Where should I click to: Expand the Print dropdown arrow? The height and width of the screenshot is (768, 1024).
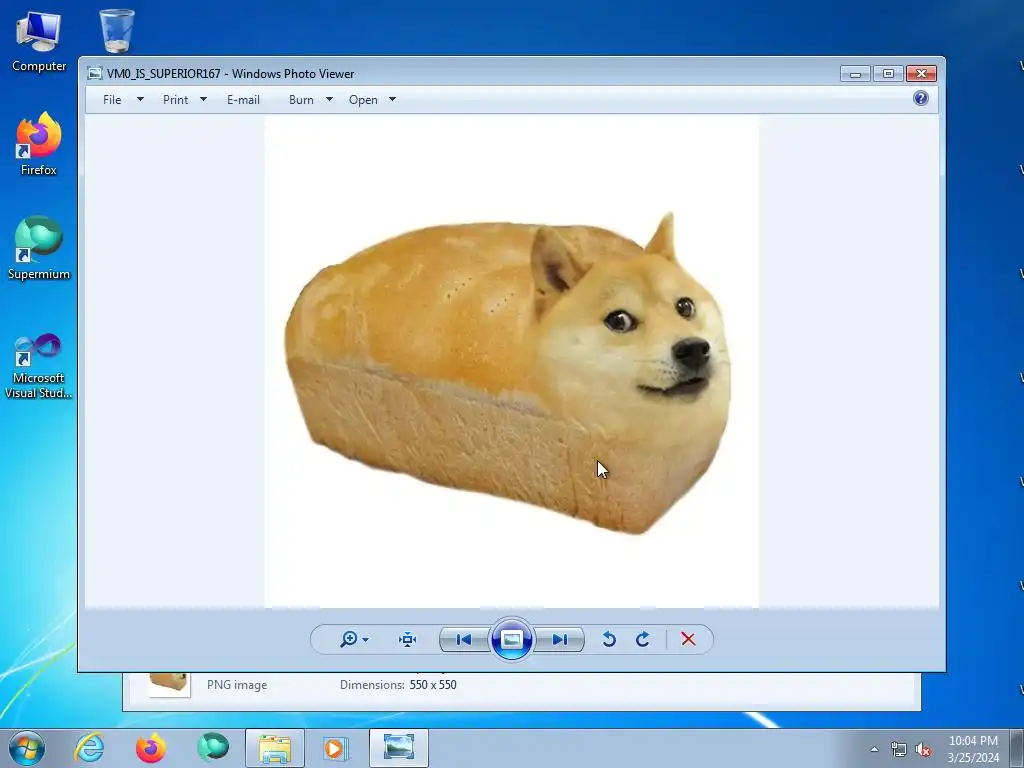[x=203, y=99]
